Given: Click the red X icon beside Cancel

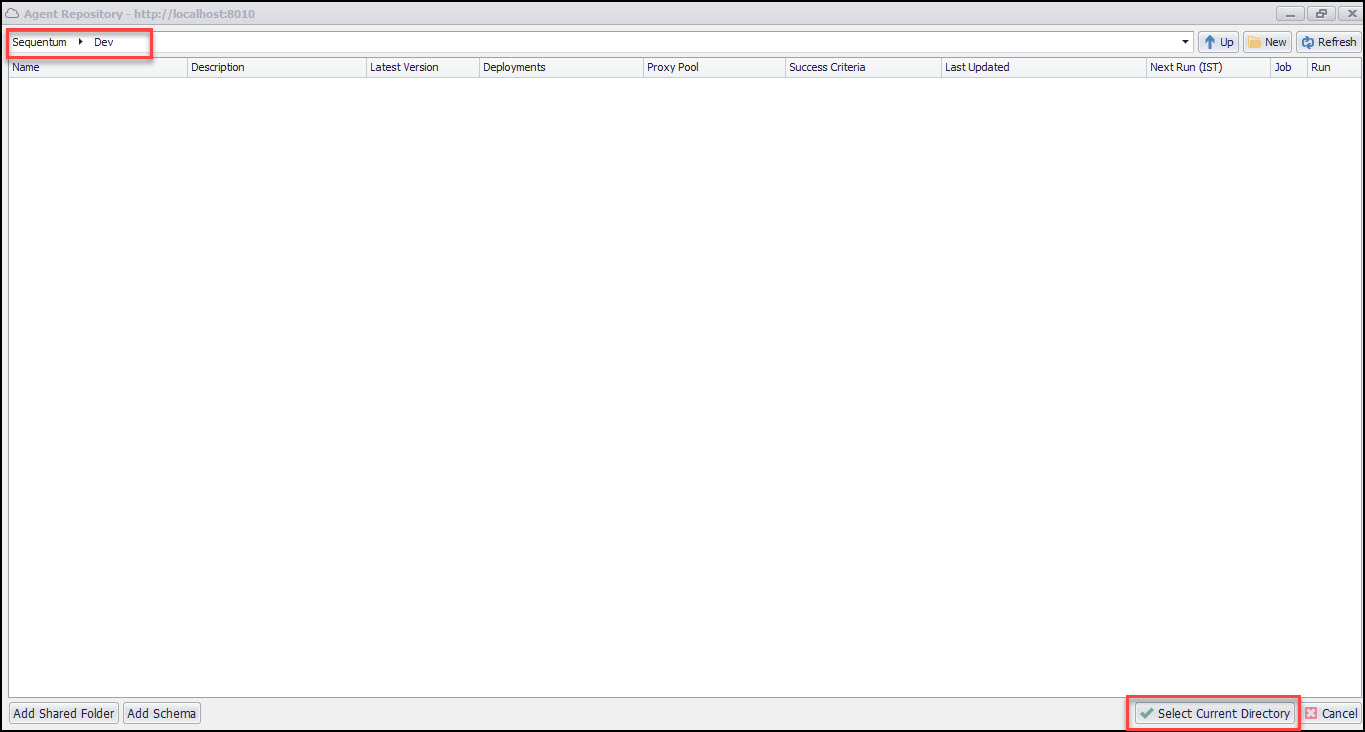Looking at the screenshot, I should [x=1311, y=713].
